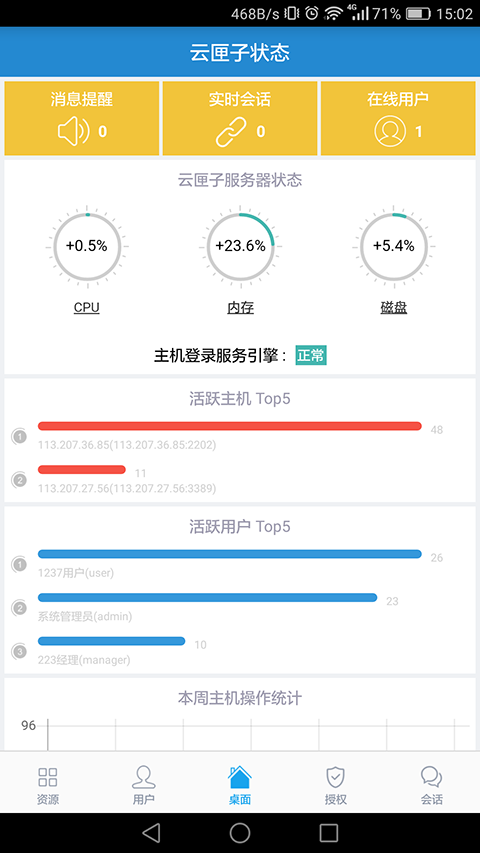Viewport: 480px width, 853px height.
Task: Tap the Android recent apps square
Action: coord(329,832)
